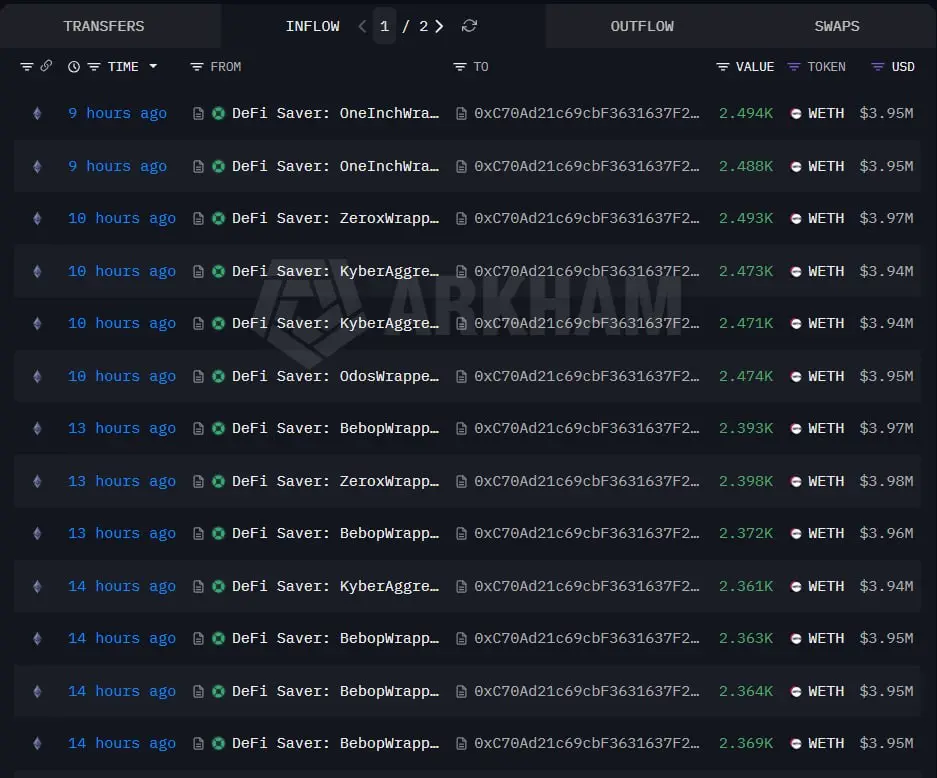Screen dimensions: 937x778
Task: Expand the TIME sort dropdown arrow
Action: tap(153, 66)
